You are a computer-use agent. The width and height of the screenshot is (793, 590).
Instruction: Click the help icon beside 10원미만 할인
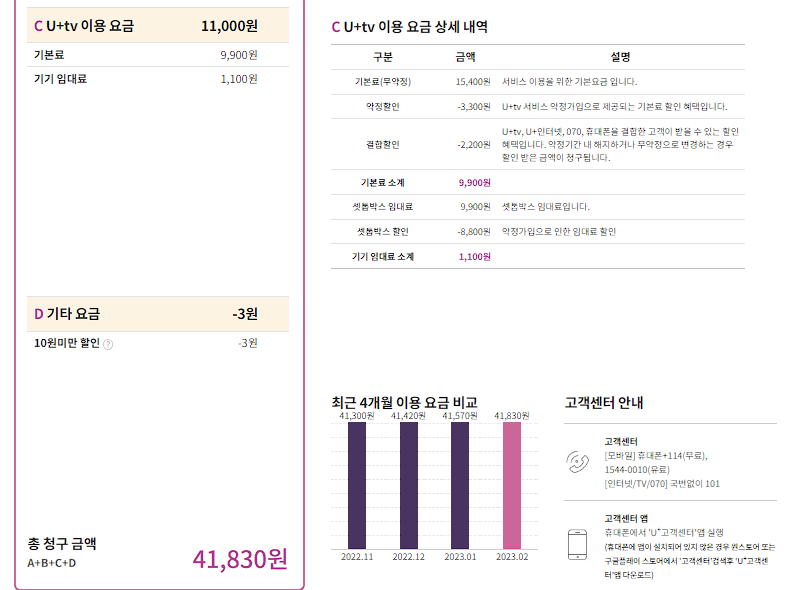pos(108,344)
